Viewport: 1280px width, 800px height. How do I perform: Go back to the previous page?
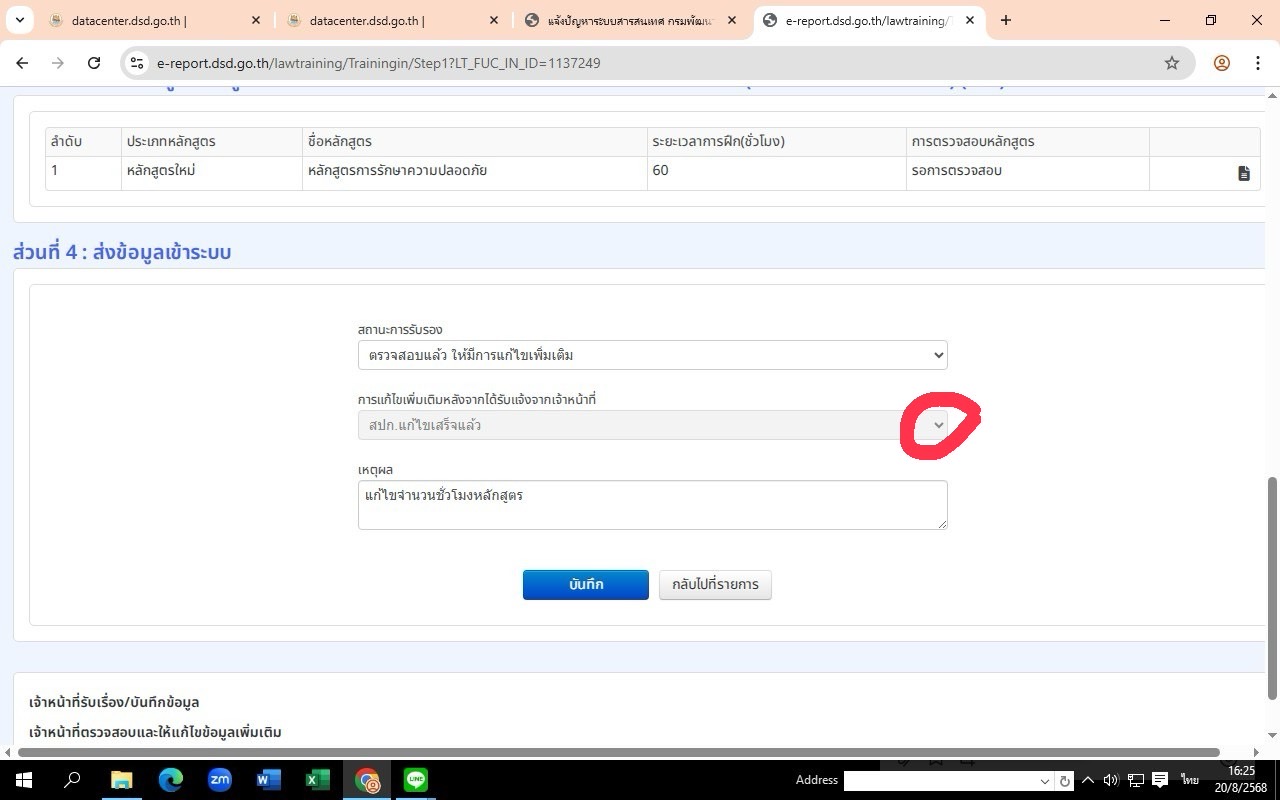tap(22, 63)
